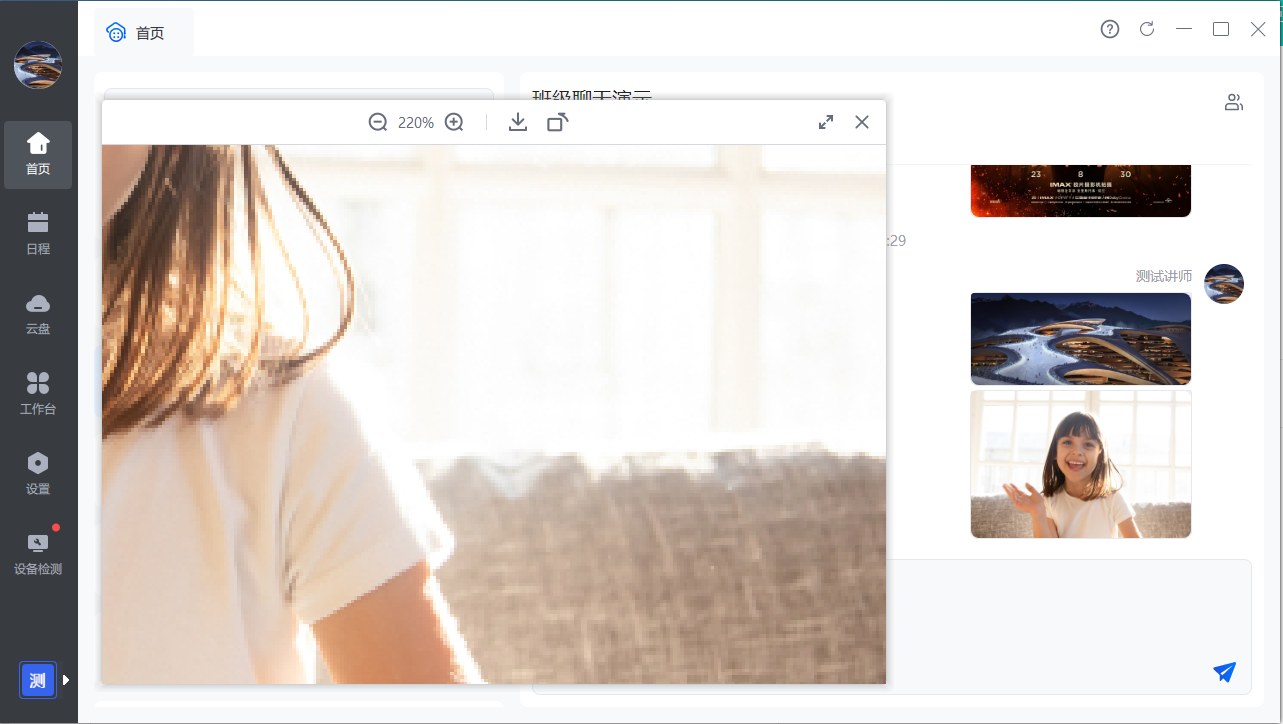Expand the image preview to fullscreen

(x=826, y=122)
